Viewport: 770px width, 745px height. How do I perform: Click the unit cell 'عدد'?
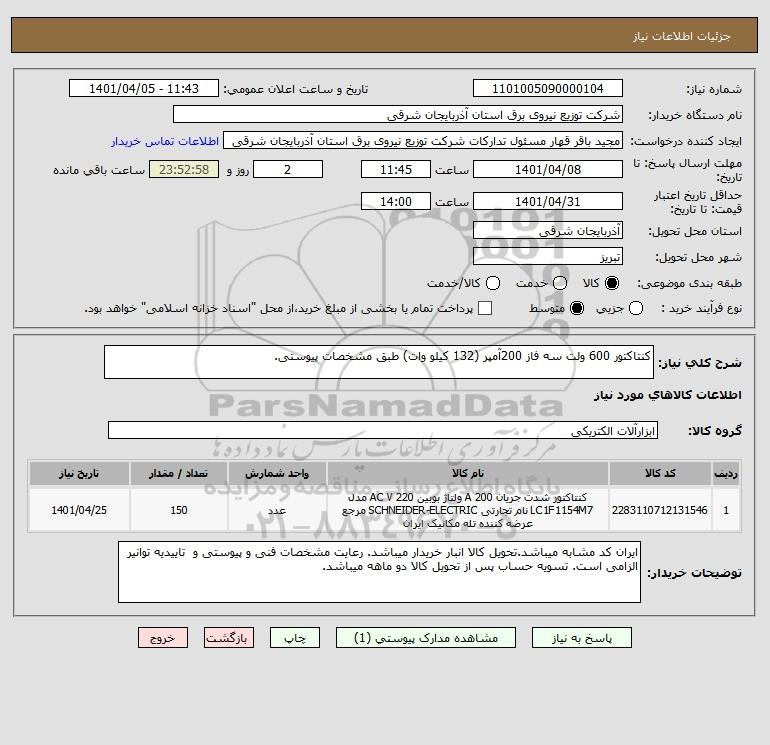[x=276, y=510]
